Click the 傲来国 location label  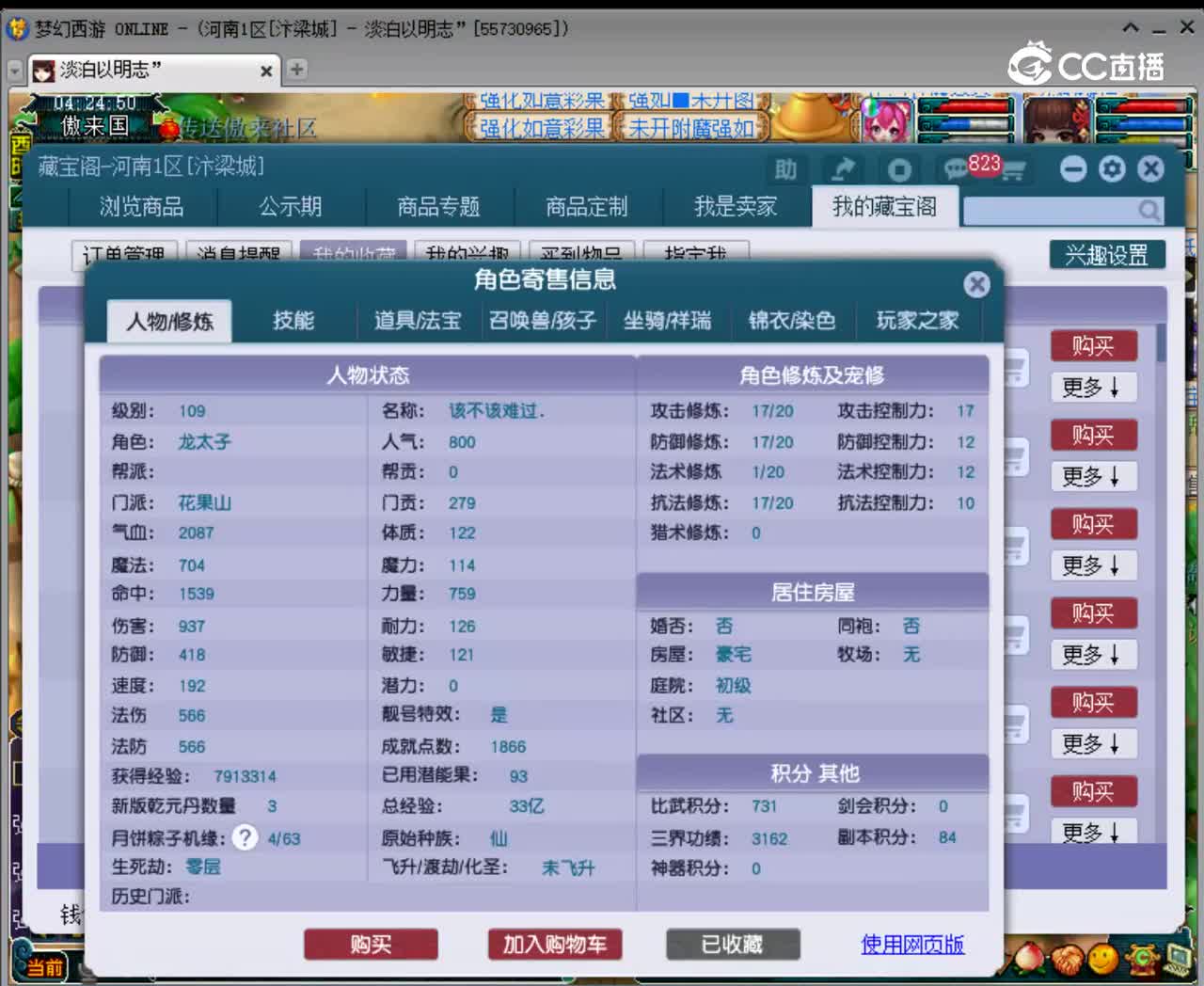94,126
